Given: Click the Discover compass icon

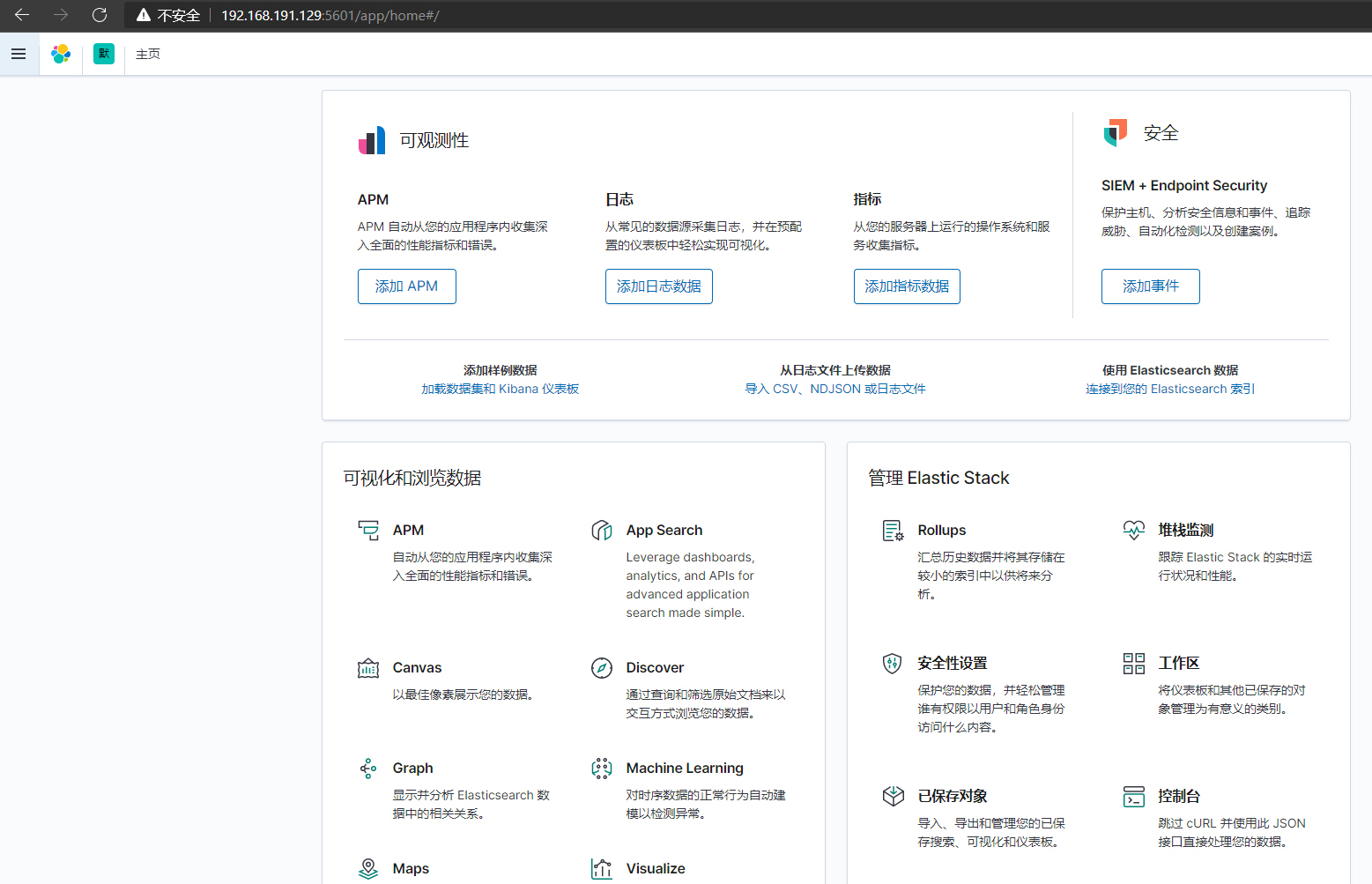Looking at the screenshot, I should click(x=602, y=668).
